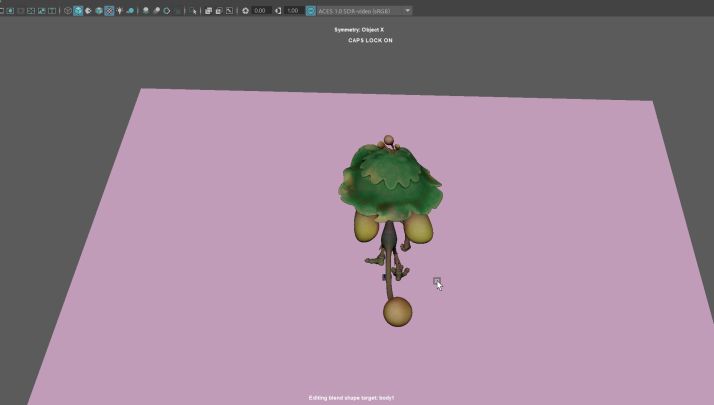Toggle multisample anti-aliasing
Screen dimensions: 714x405
(167, 10)
